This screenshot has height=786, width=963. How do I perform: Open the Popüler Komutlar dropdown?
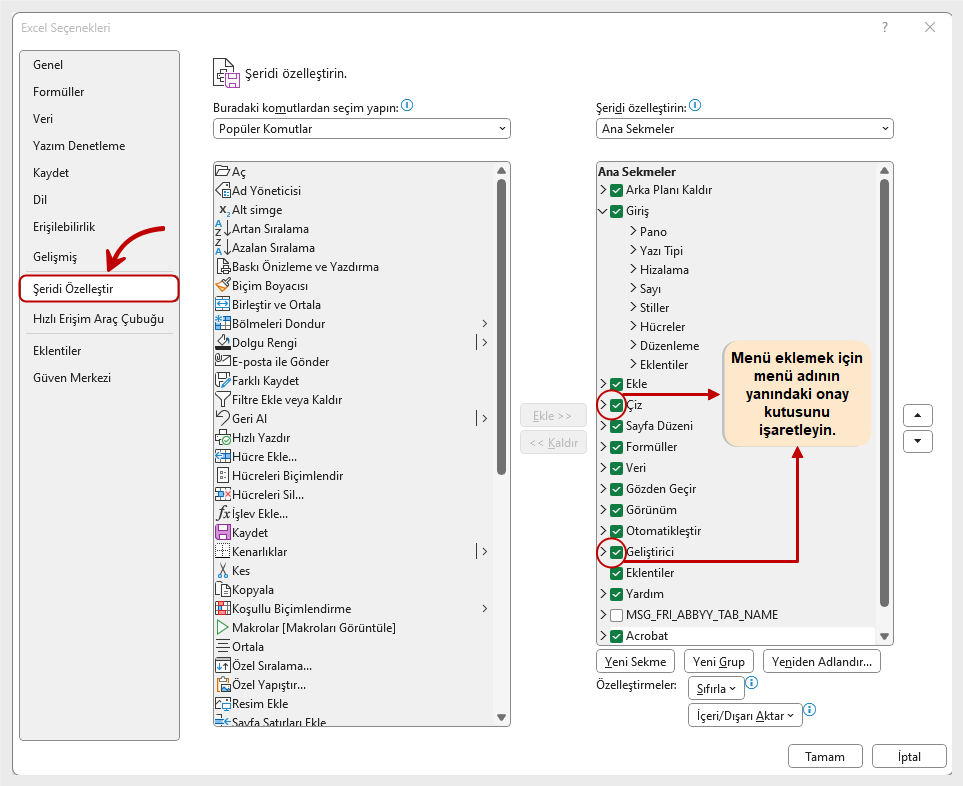pyautogui.click(x=362, y=128)
